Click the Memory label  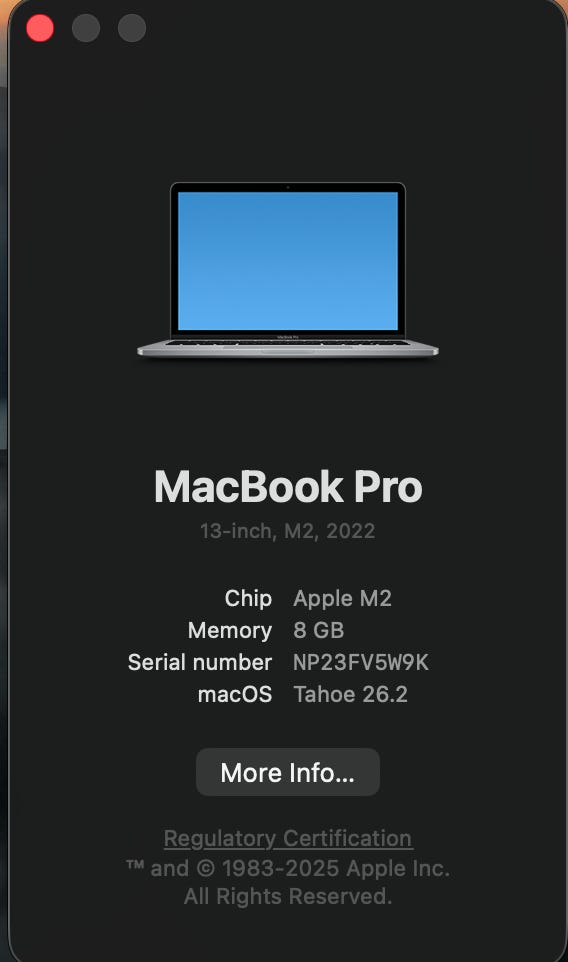(230, 630)
